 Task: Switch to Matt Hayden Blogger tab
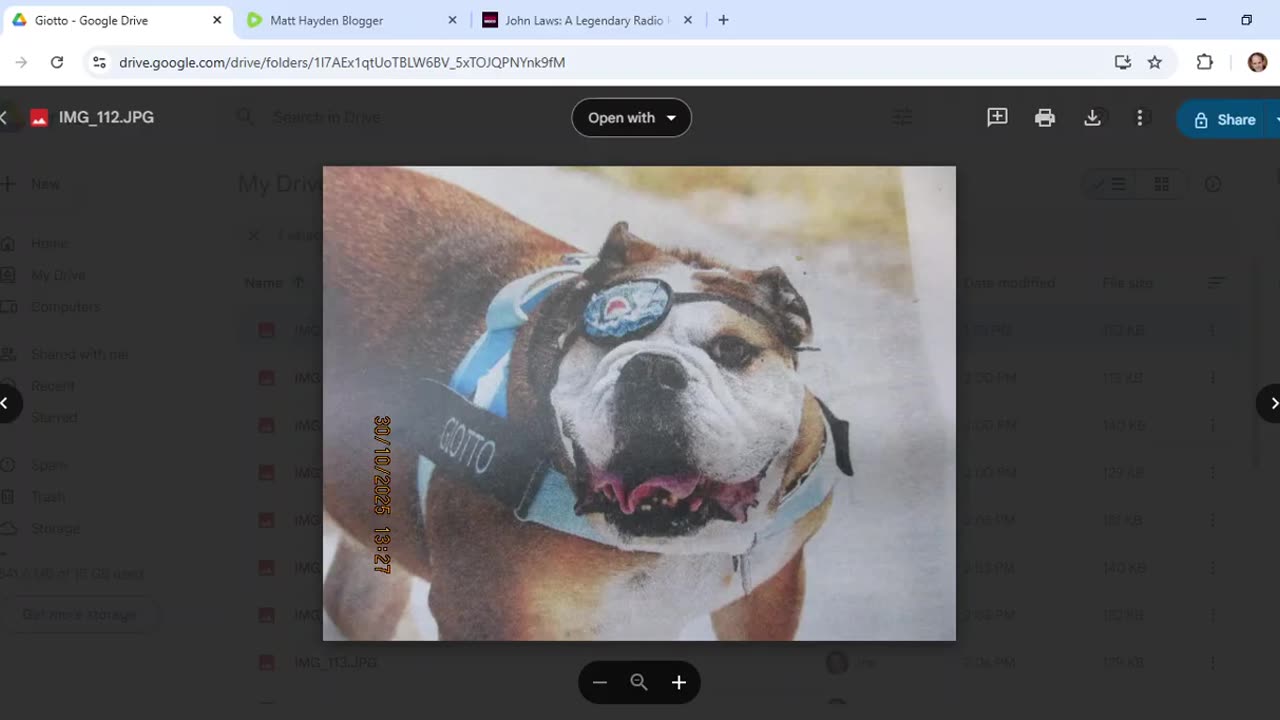353,20
